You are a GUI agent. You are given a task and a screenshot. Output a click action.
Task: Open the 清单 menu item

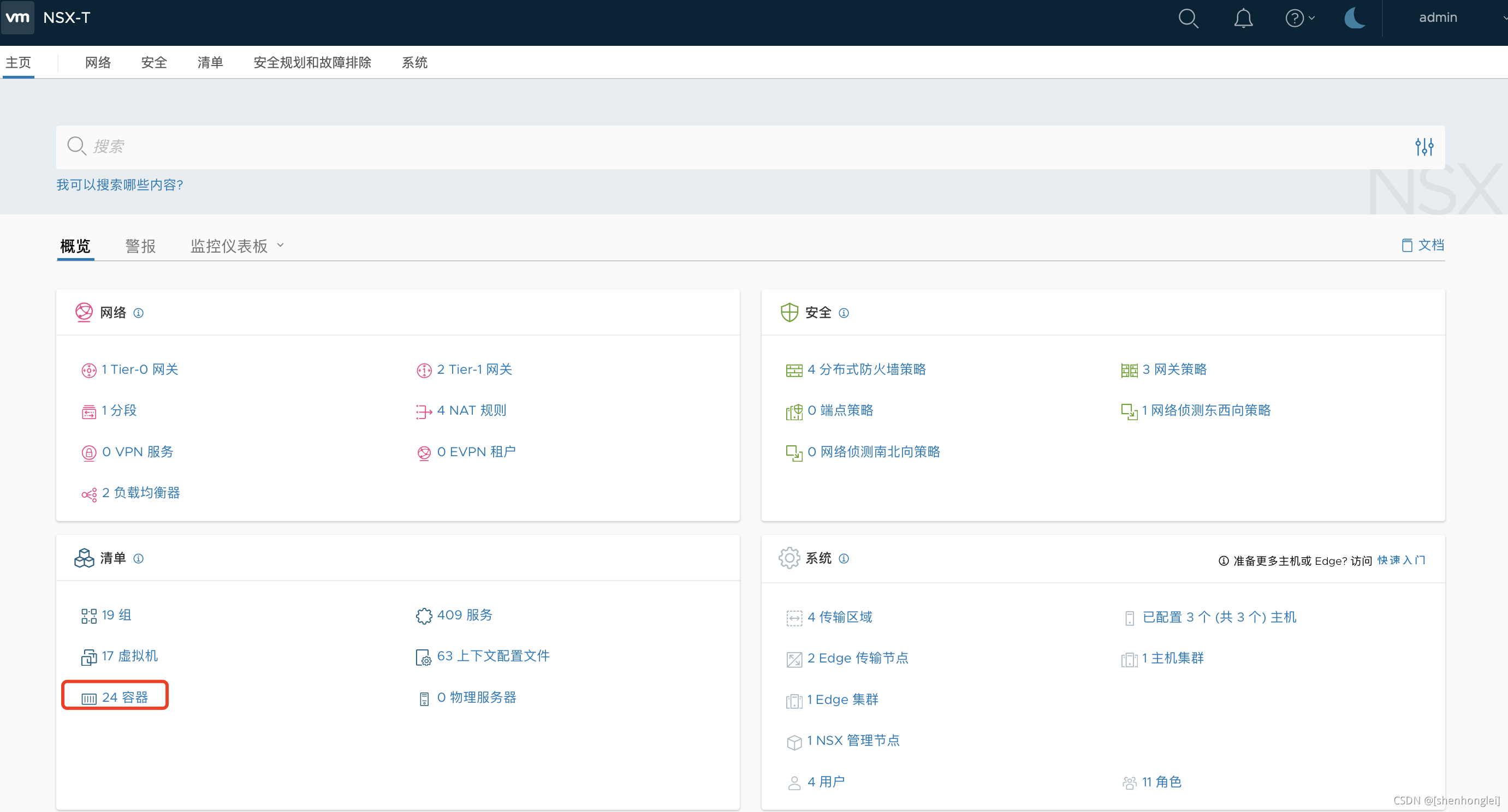pyautogui.click(x=210, y=63)
